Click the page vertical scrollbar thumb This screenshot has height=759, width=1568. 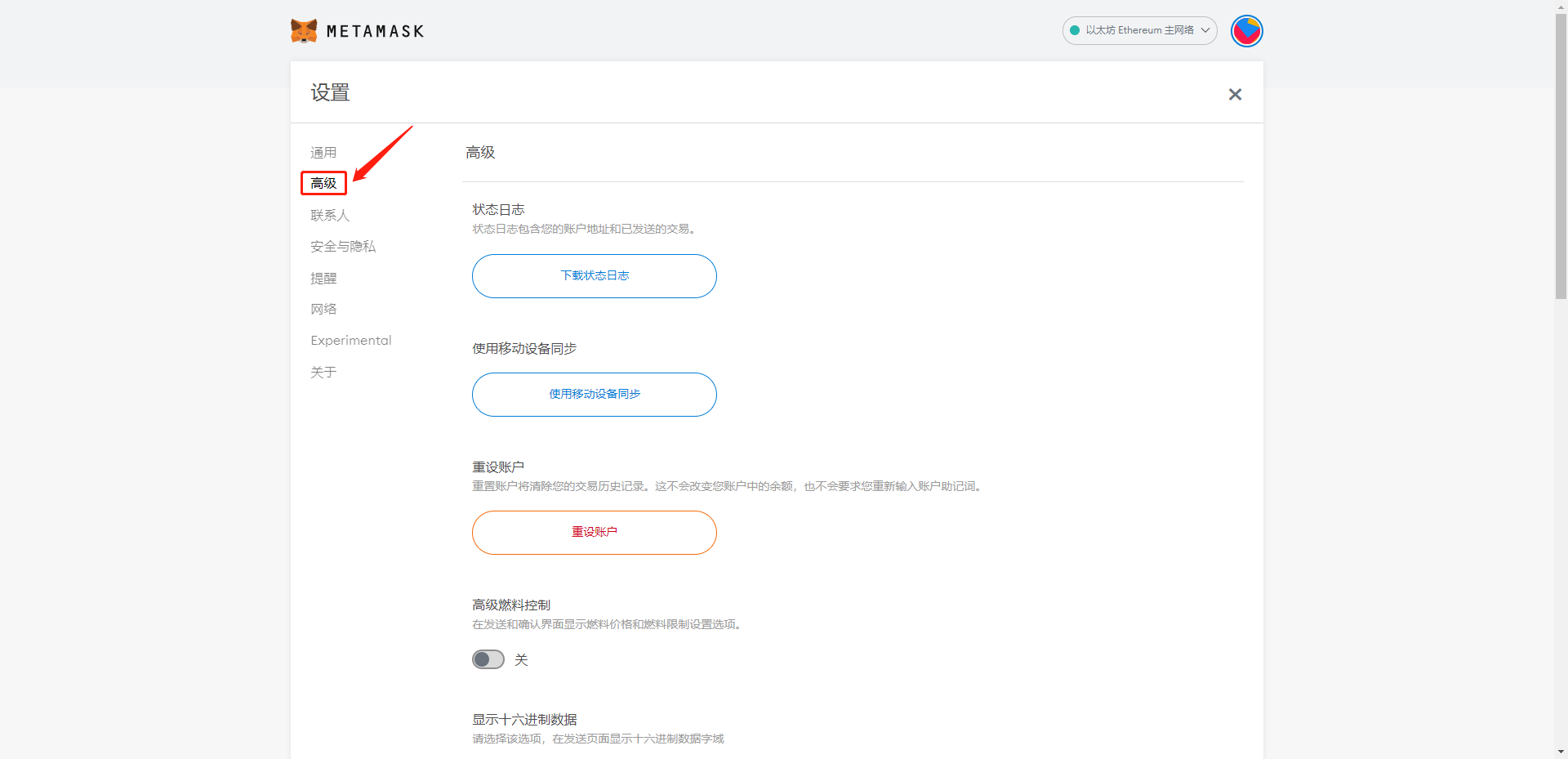pyautogui.click(x=1561, y=156)
